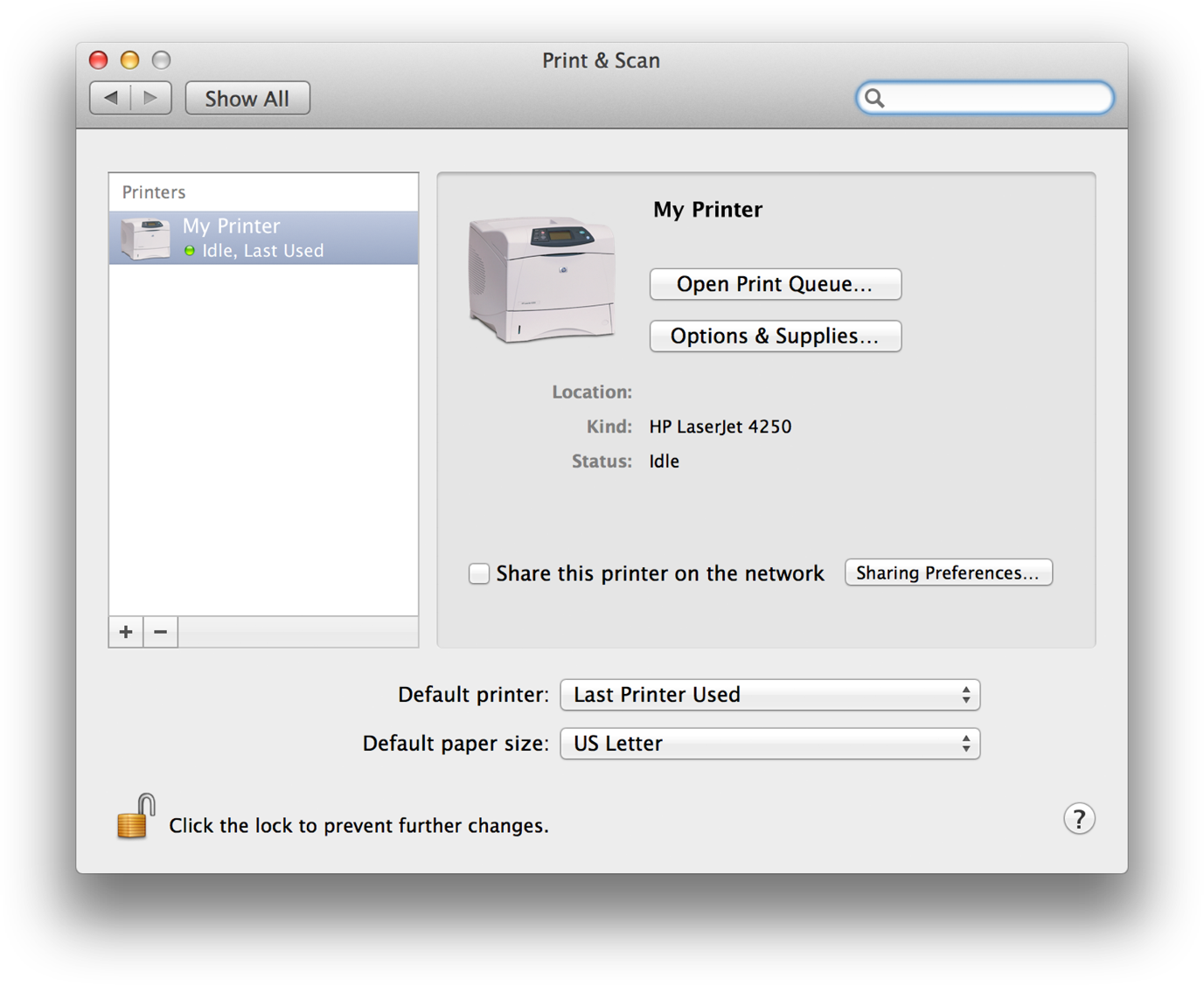
Task: Open the Default printer dropdown
Action: (769, 695)
